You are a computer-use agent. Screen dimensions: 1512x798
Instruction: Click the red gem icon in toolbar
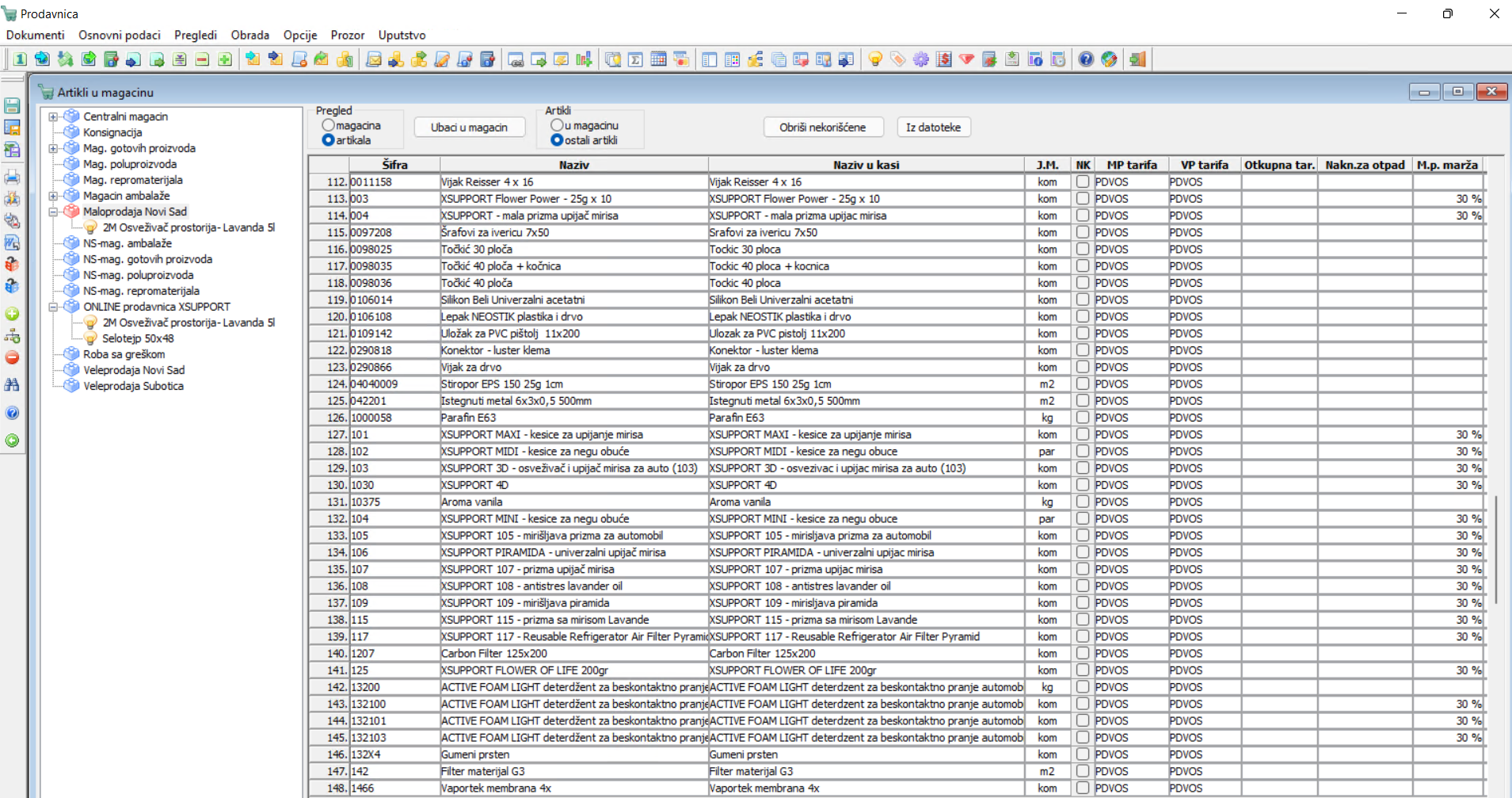click(967, 59)
